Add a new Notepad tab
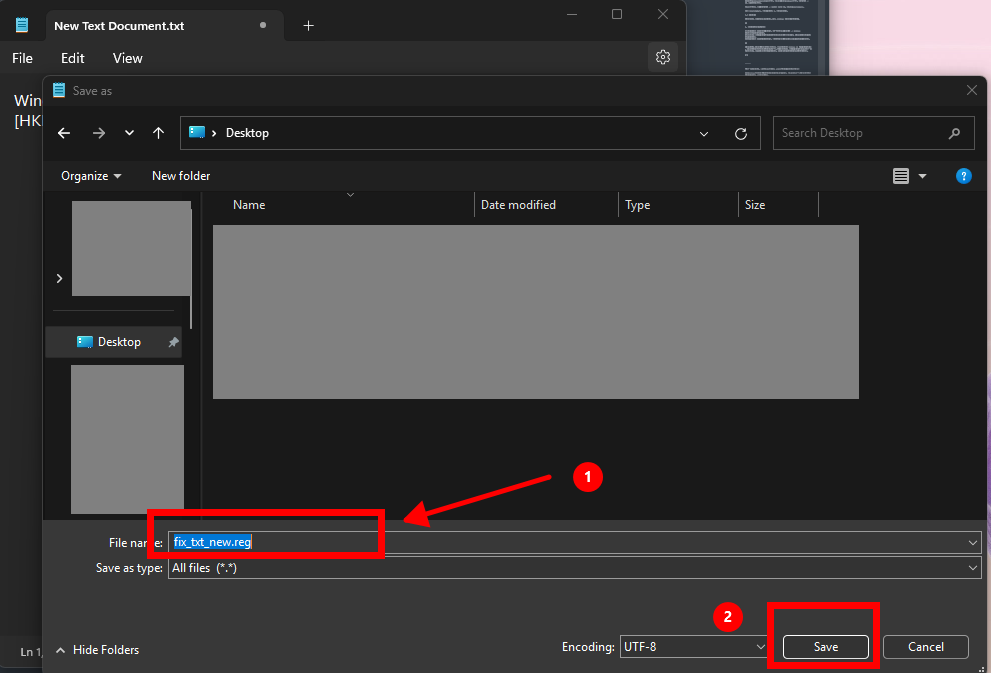Image resolution: width=991 pixels, height=673 pixels. point(308,26)
